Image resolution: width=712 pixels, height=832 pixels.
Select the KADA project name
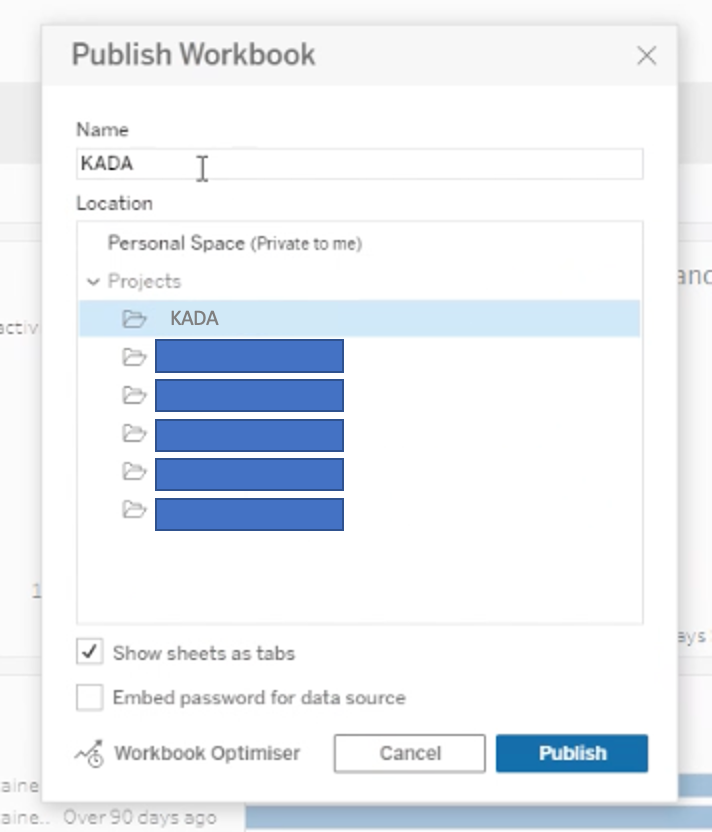tap(194, 319)
